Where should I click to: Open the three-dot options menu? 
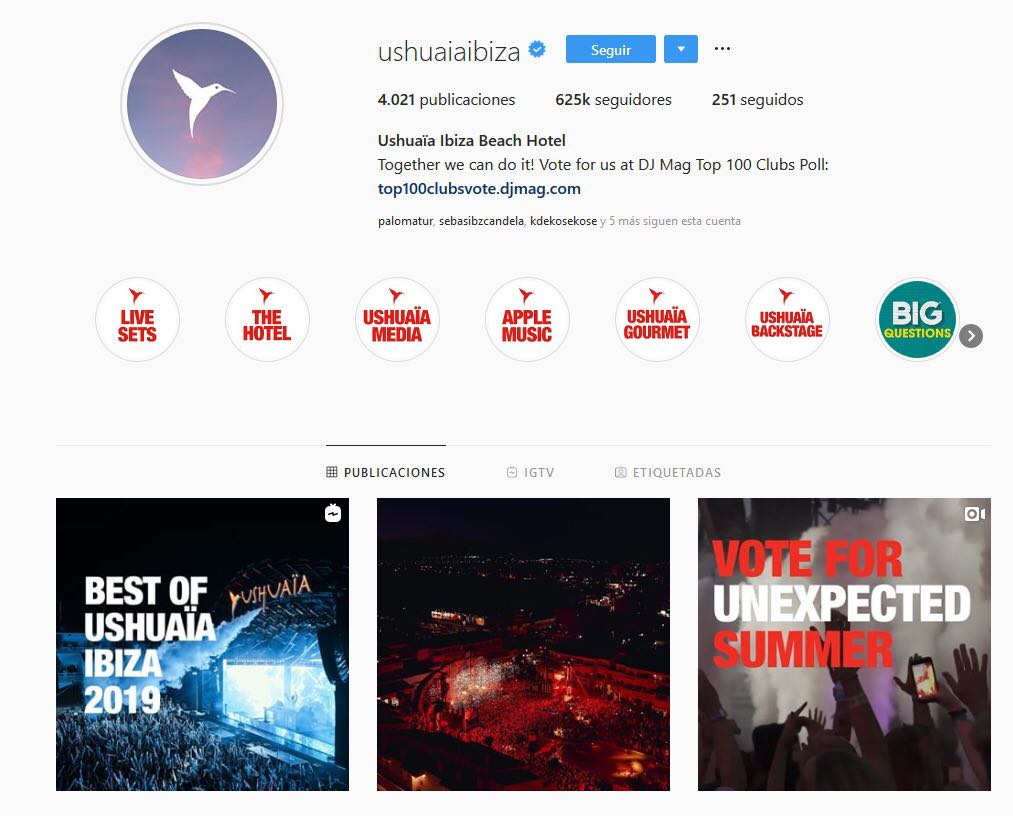click(x=722, y=49)
